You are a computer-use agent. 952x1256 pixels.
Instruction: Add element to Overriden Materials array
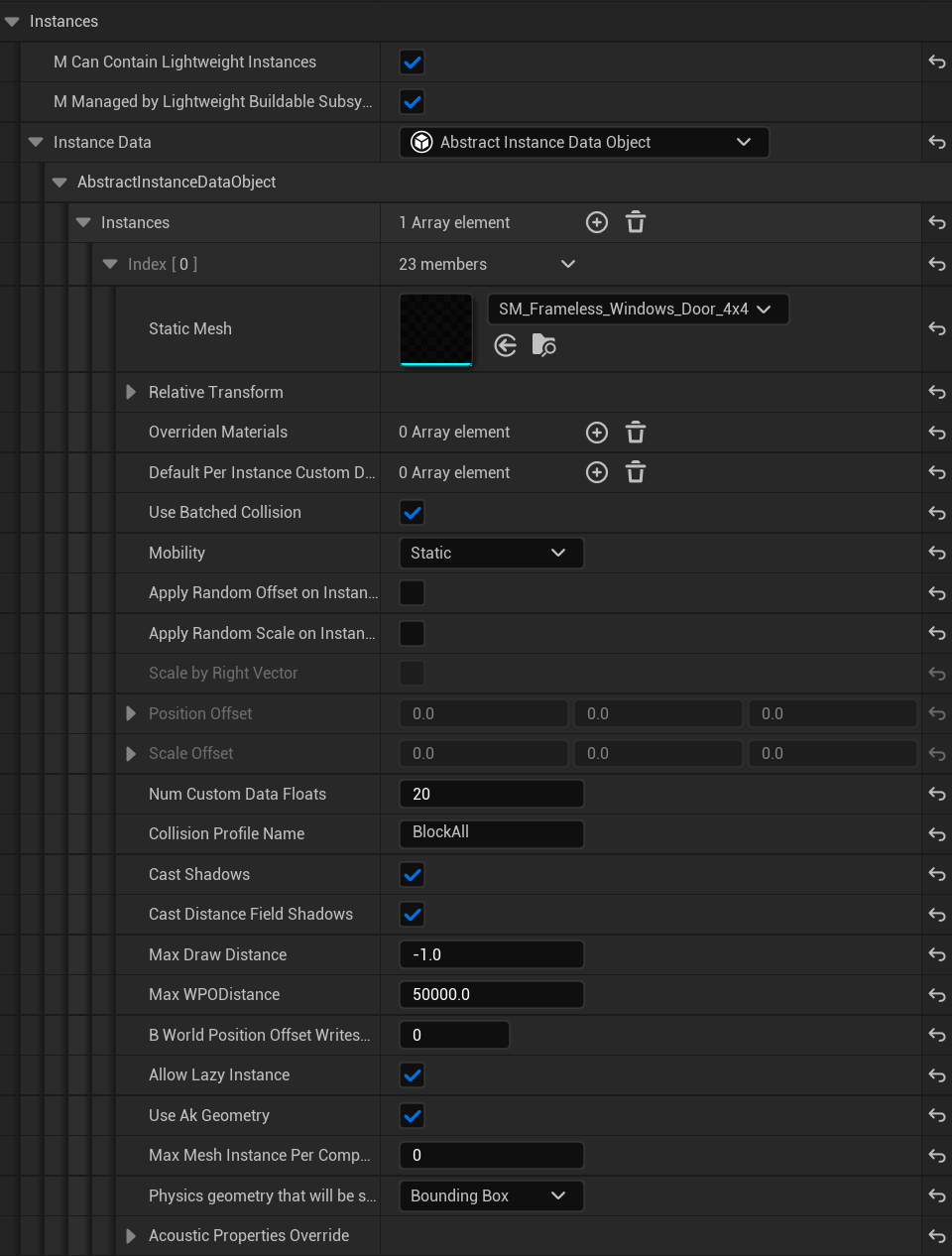coord(597,433)
